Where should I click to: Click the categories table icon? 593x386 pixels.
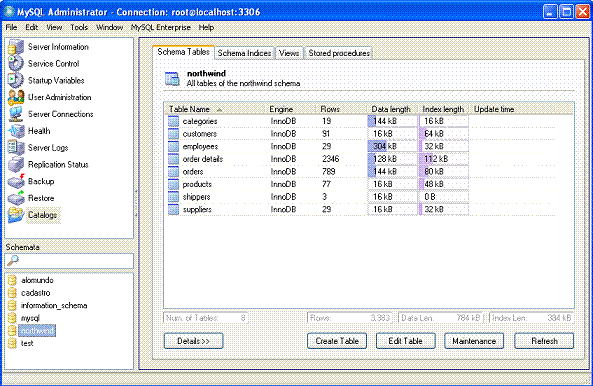(173, 121)
